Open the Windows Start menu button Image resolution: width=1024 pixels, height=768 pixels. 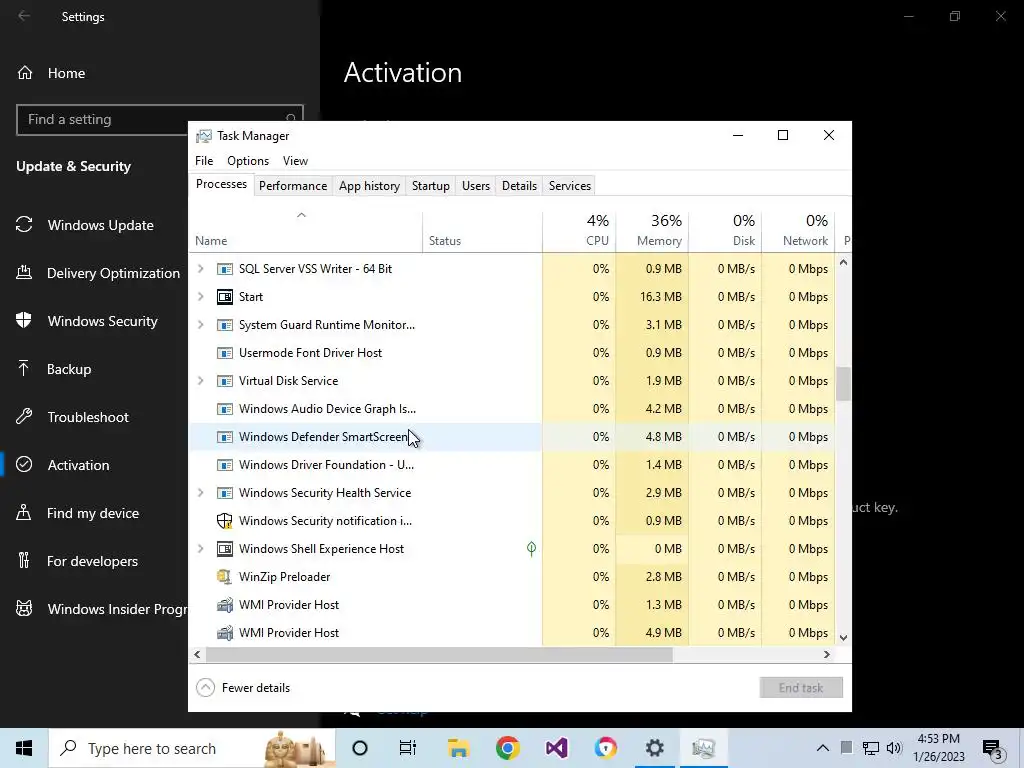pyautogui.click(x=24, y=748)
